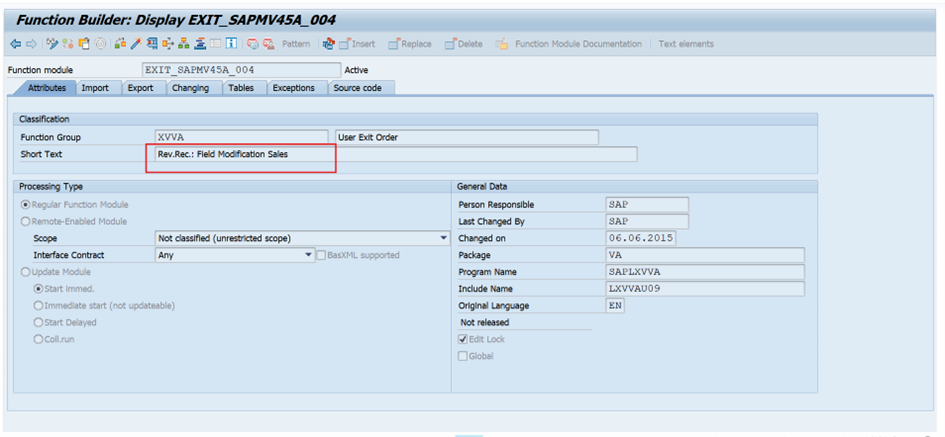
Task: Display the object list hierarchy icon
Action: coord(184,44)
